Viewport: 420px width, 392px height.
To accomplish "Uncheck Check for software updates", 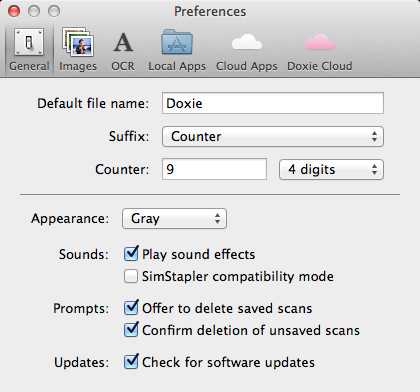I will click(x=131, y=362).
